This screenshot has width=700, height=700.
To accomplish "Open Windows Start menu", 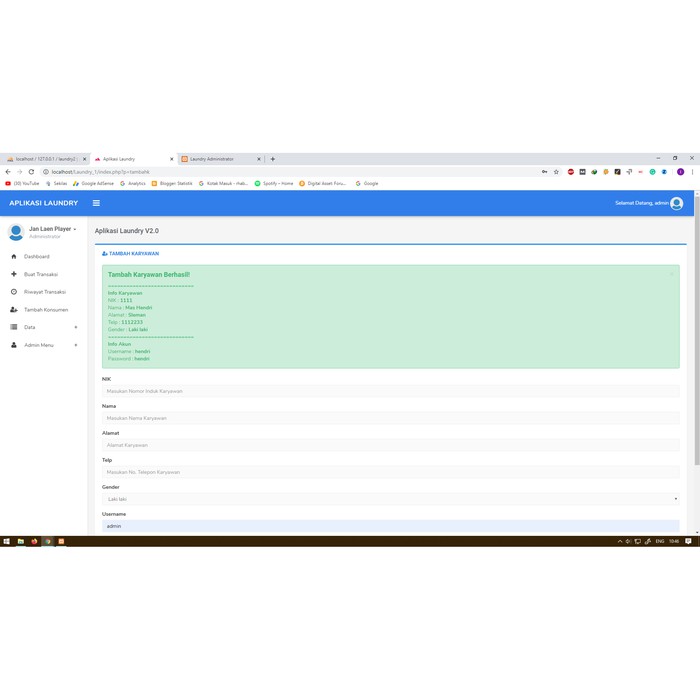I will [x=7, y=541].
